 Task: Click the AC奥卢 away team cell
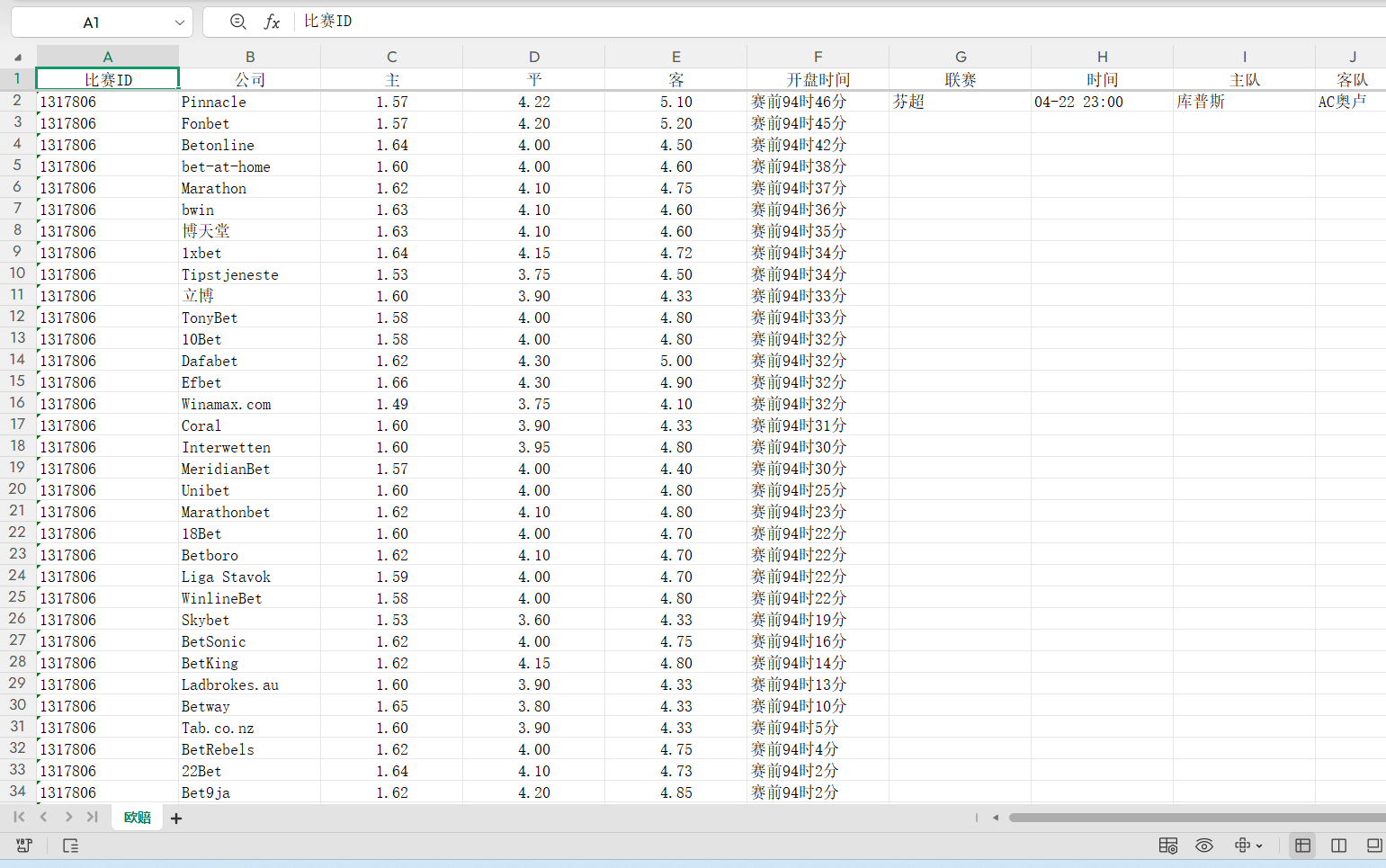point(1351,102)
